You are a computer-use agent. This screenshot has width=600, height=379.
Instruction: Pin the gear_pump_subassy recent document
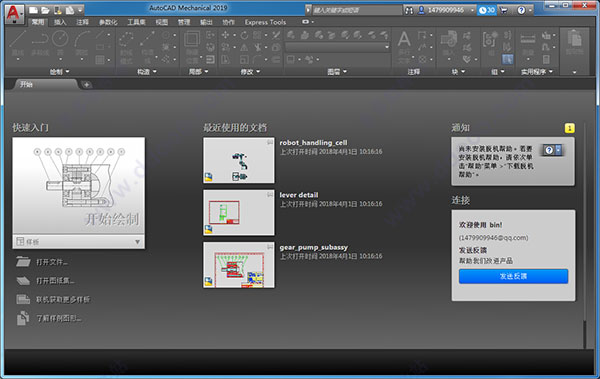(x=270, y=247)
